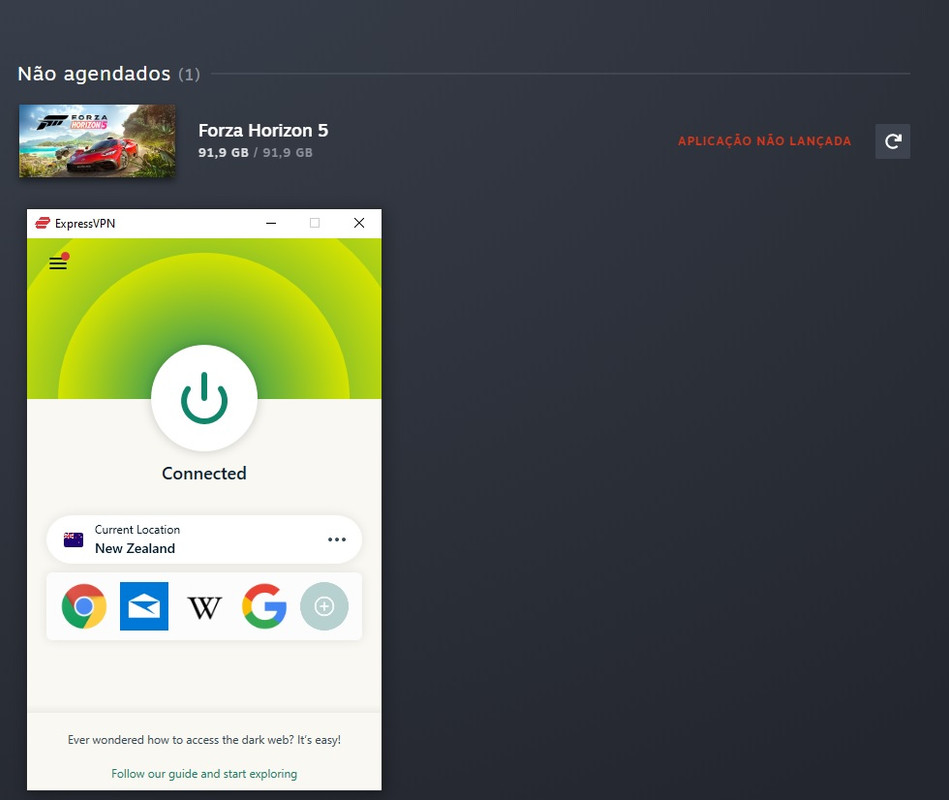Click Forza Horizon 5 title text
949x800 pixels.
tap(263, 130)
